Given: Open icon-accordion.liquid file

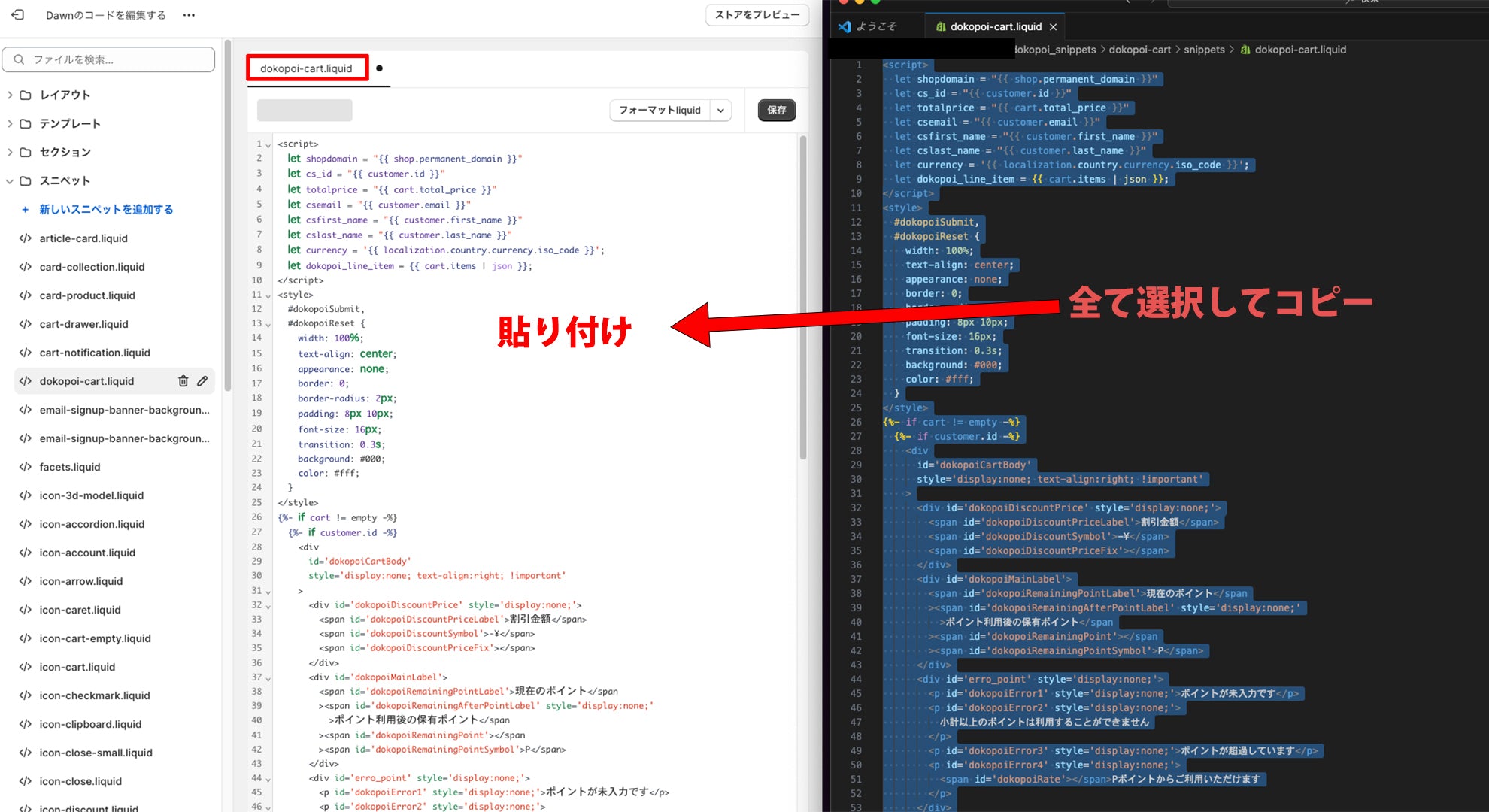Looking at the screenshot, I should (x=92, y=524).
